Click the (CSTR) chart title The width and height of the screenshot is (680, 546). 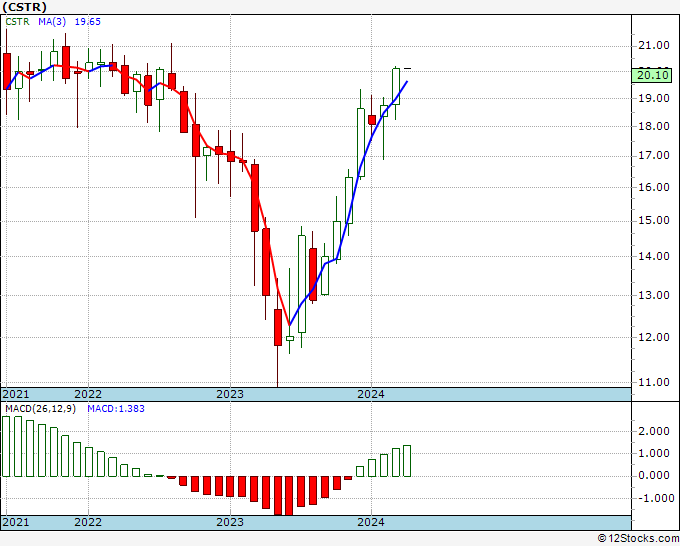[24, 7]
